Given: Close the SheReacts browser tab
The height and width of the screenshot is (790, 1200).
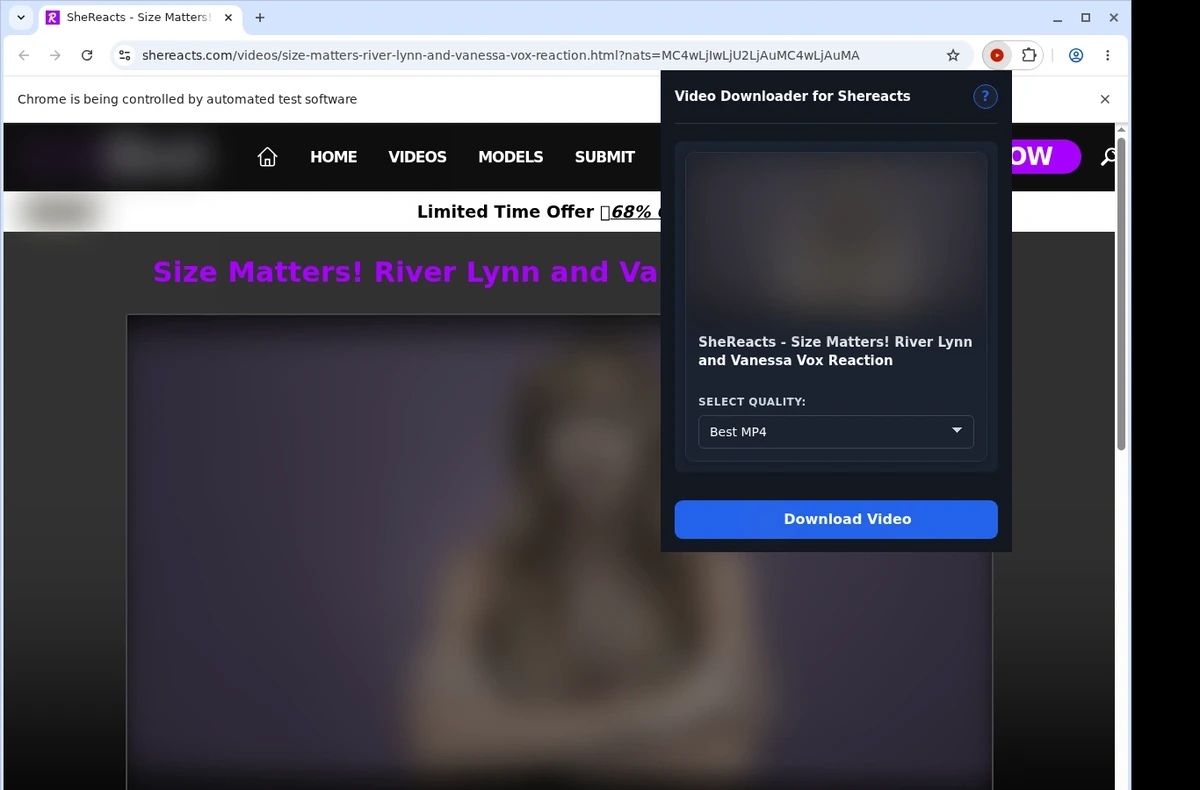Looking at the screenshot, I should point(228,17).
